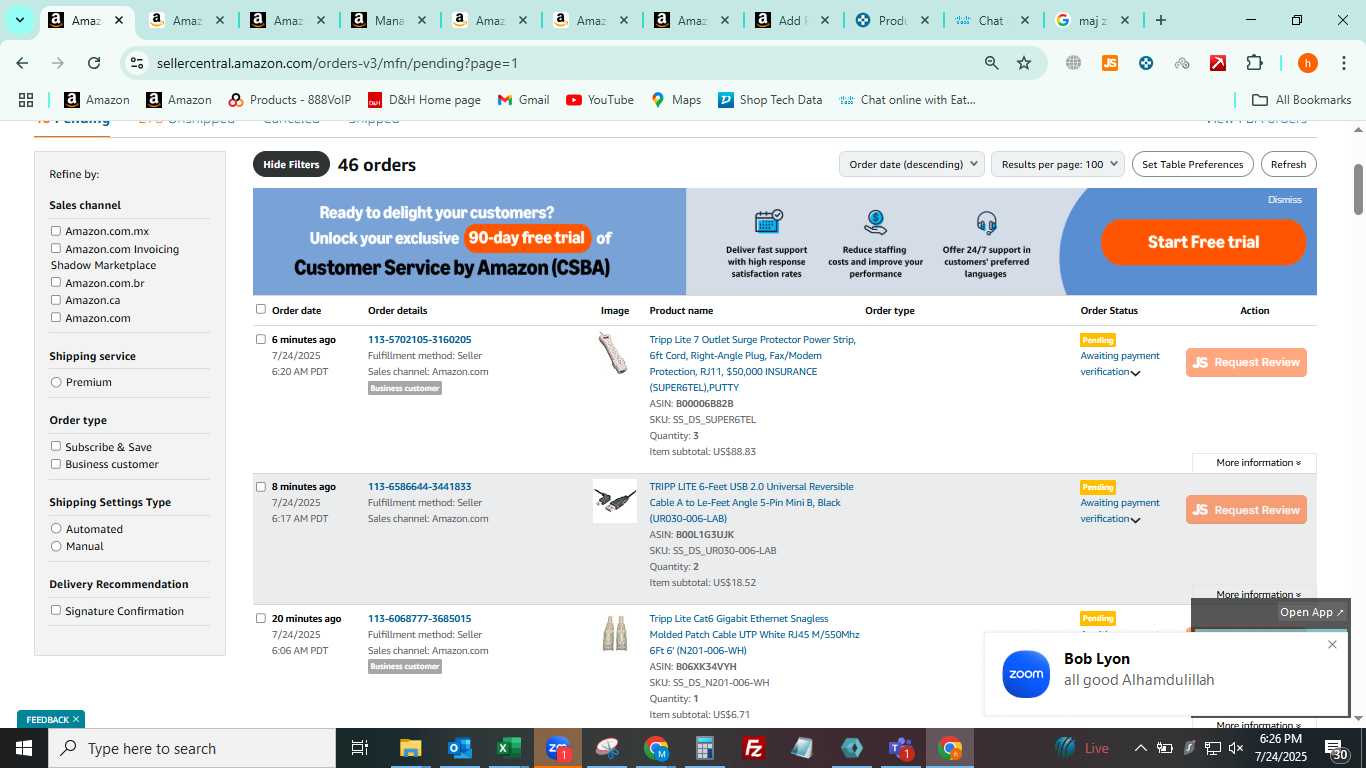Check the Amazon.ca sales channel
This screenshot has height=768, width=1366.
pos(56,299)
